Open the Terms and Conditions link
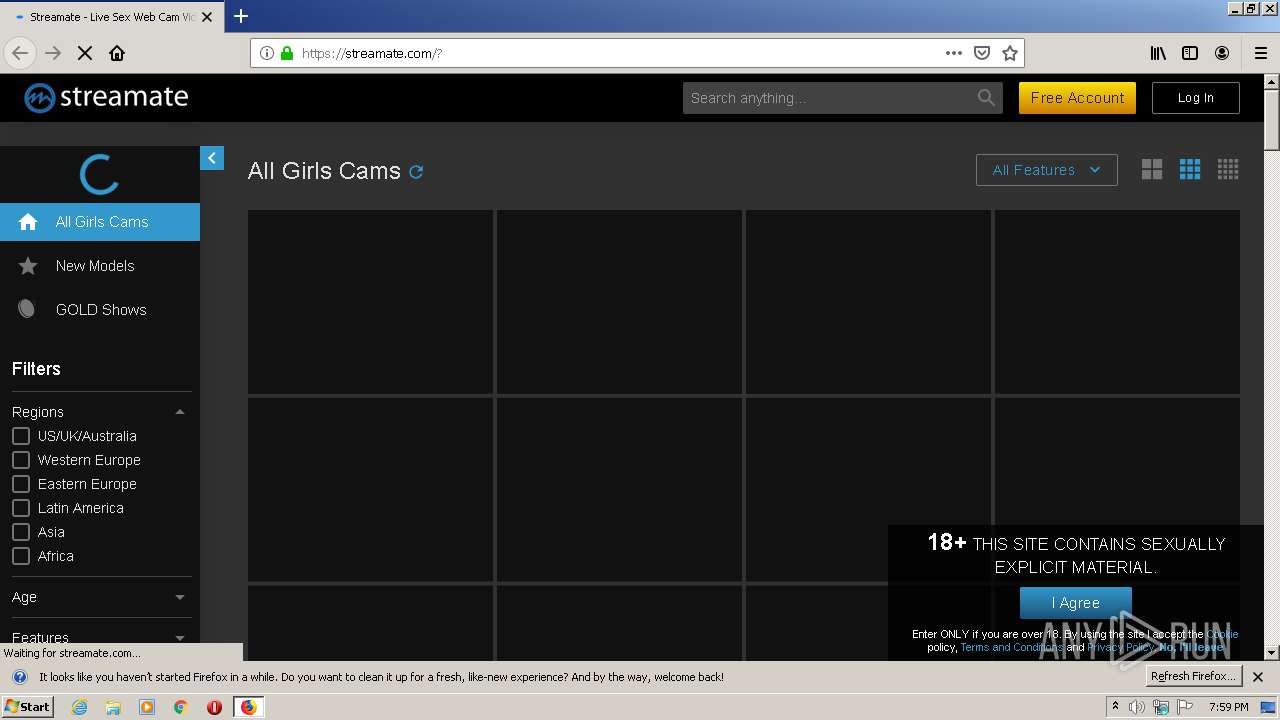 pos(1011,647)
